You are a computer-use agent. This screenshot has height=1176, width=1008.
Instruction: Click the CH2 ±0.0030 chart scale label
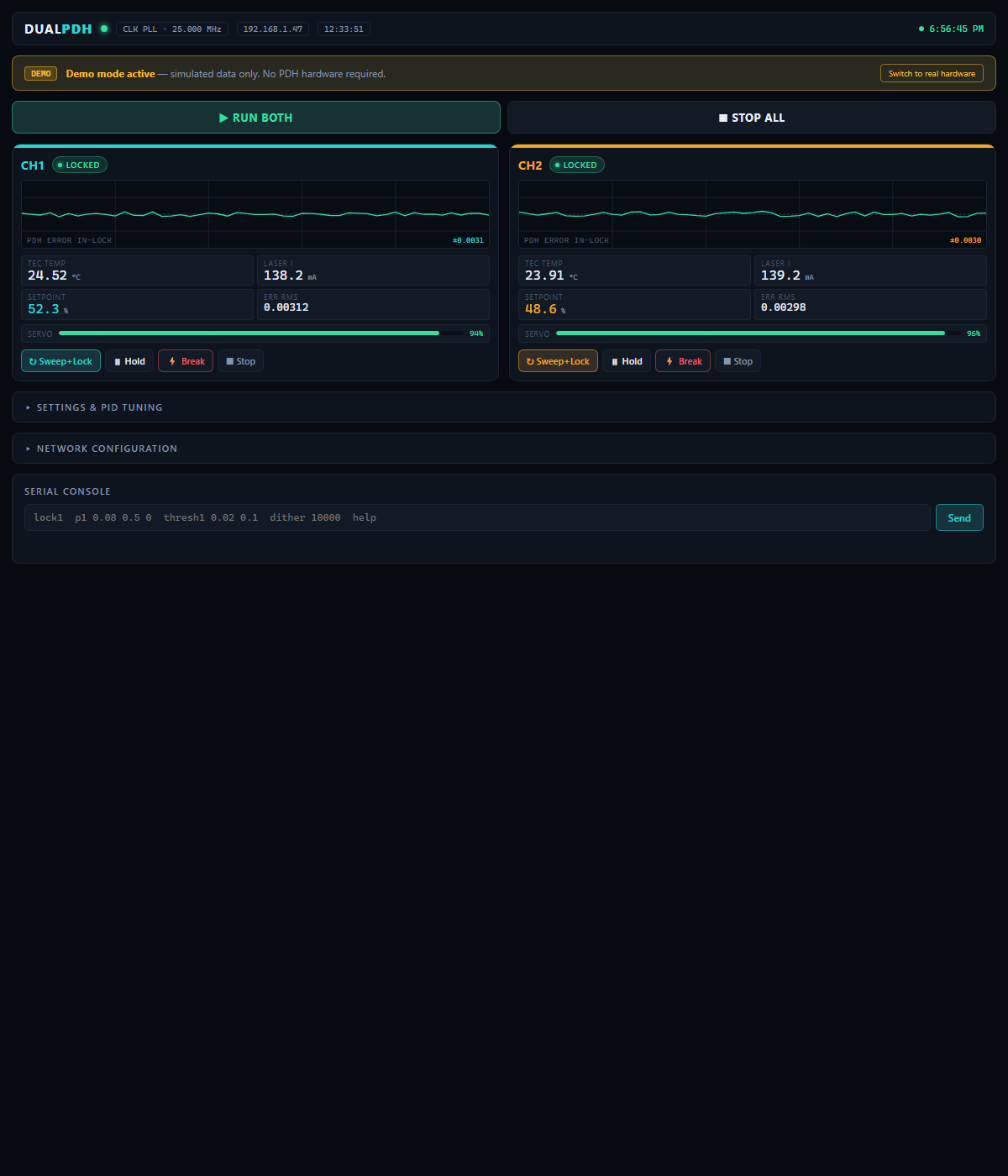[x=965, y=240]
